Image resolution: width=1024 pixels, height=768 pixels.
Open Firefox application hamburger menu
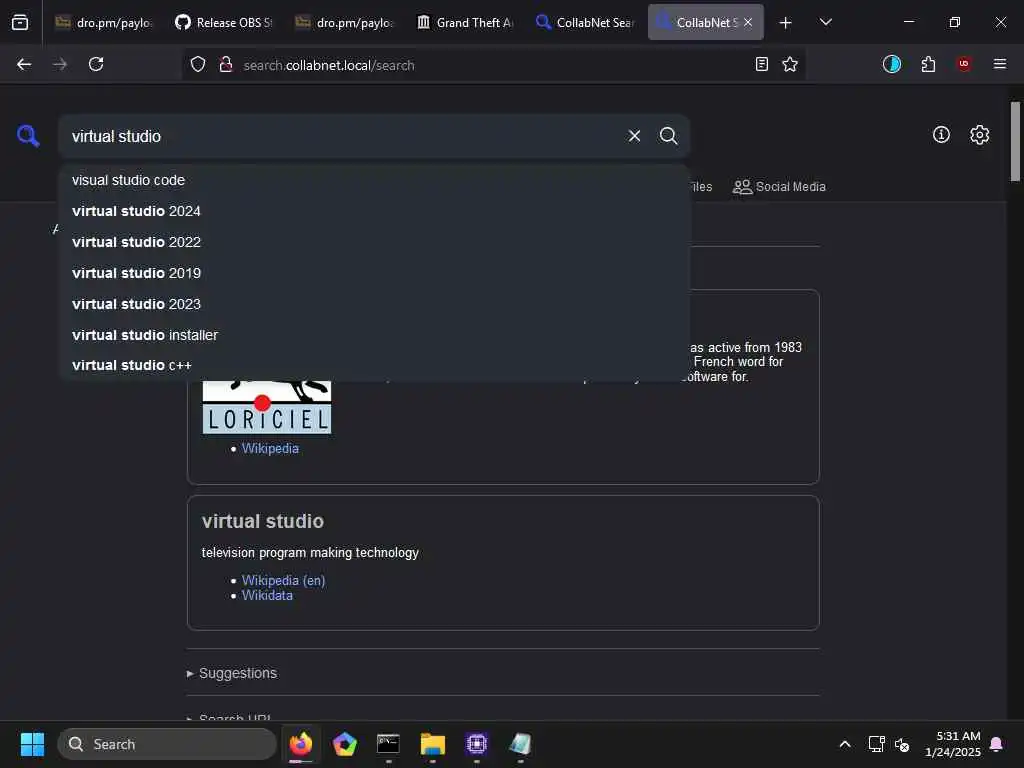(1000, 64)
